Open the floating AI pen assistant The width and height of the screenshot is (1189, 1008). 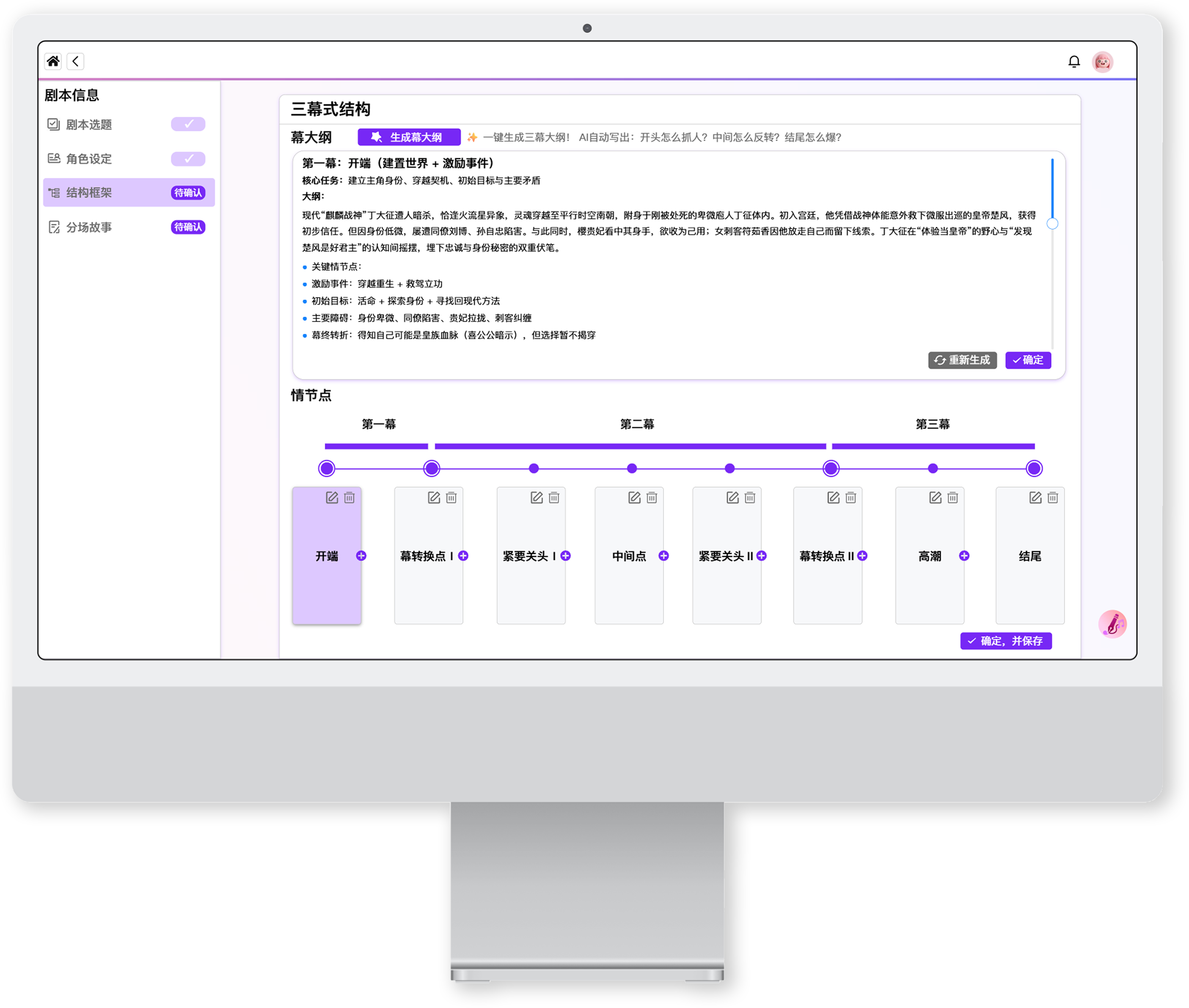coord(1112,624)
